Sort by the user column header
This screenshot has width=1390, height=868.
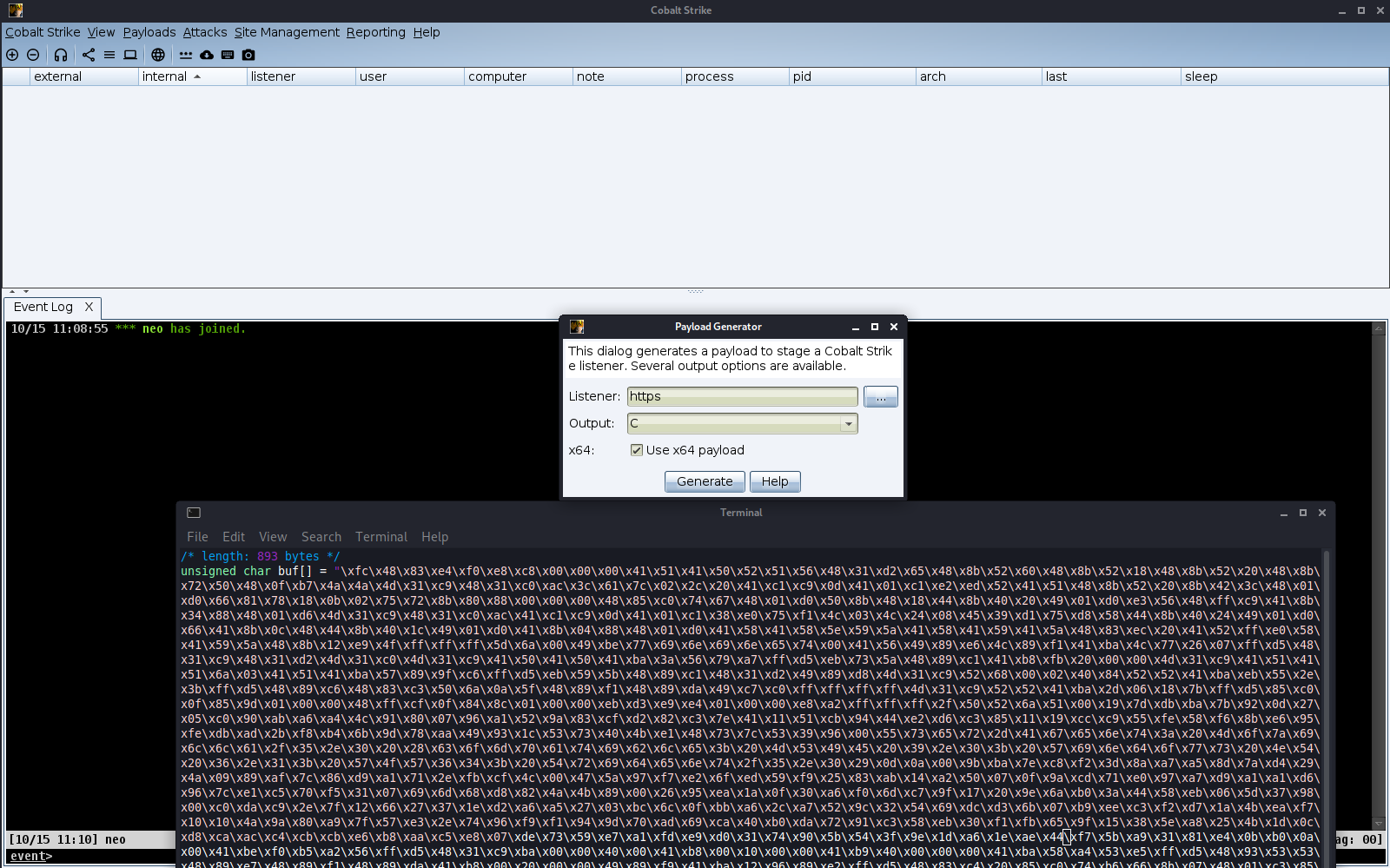pos(410,76)
